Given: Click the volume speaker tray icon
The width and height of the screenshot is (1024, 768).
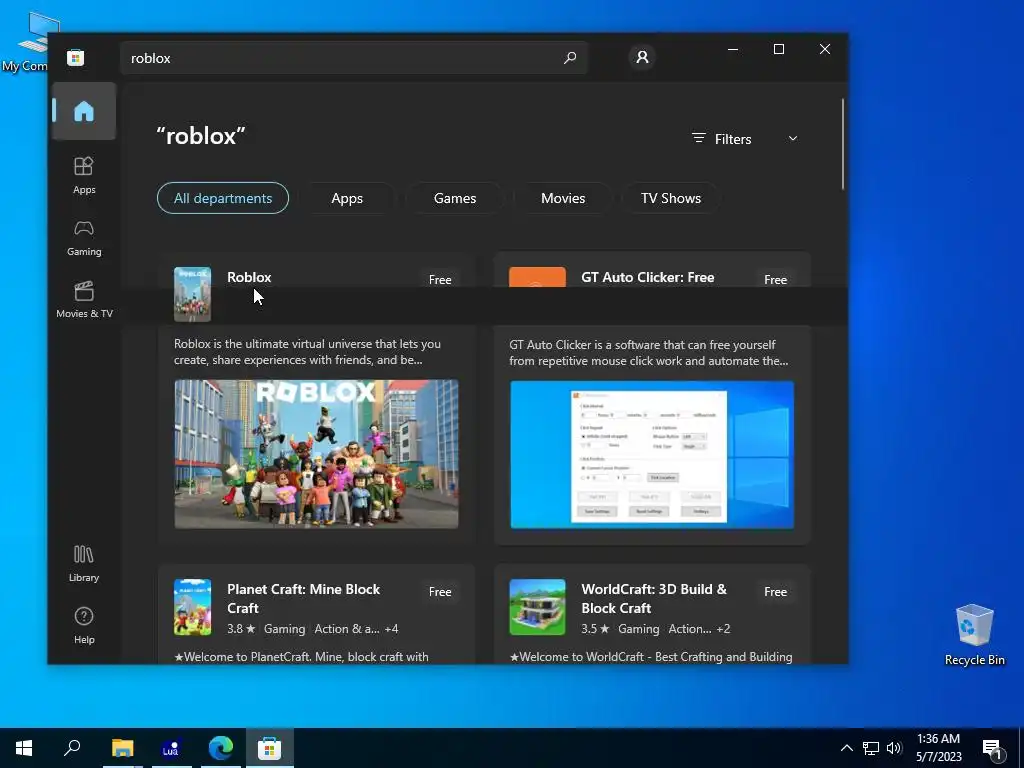Looking at the screenshot, I should (894, 748).
